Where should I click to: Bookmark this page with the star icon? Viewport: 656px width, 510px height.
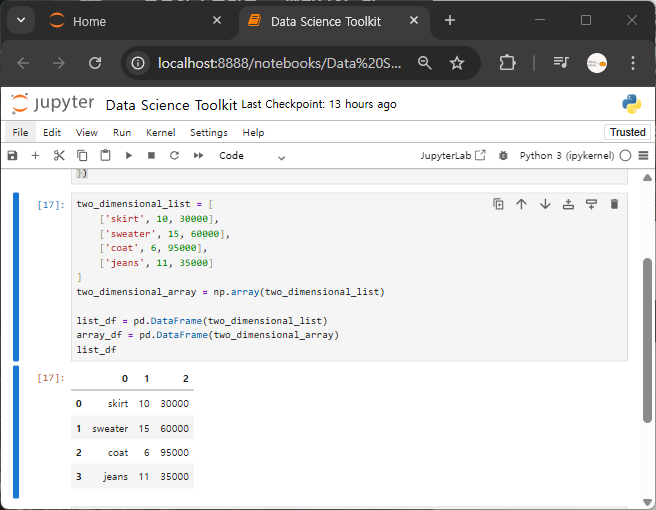[x=456, y=63]
